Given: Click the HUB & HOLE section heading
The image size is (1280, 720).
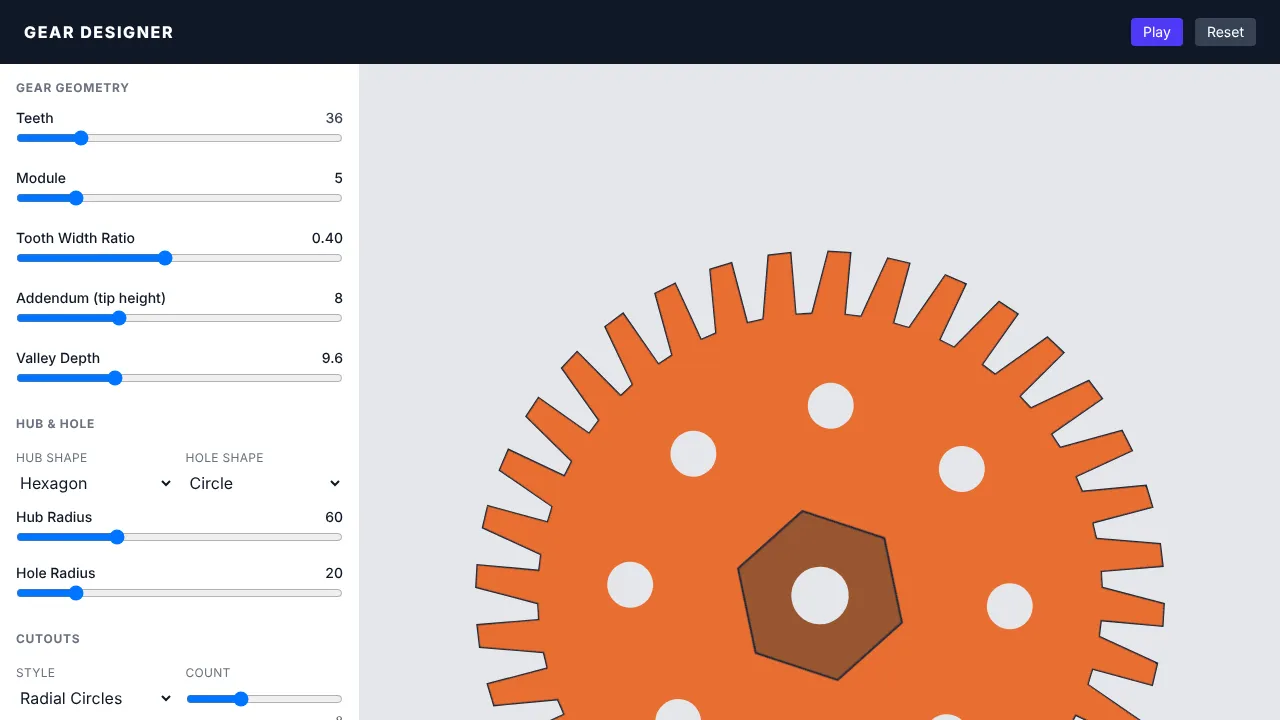Looking at the screenshot, I should [55, 424].
